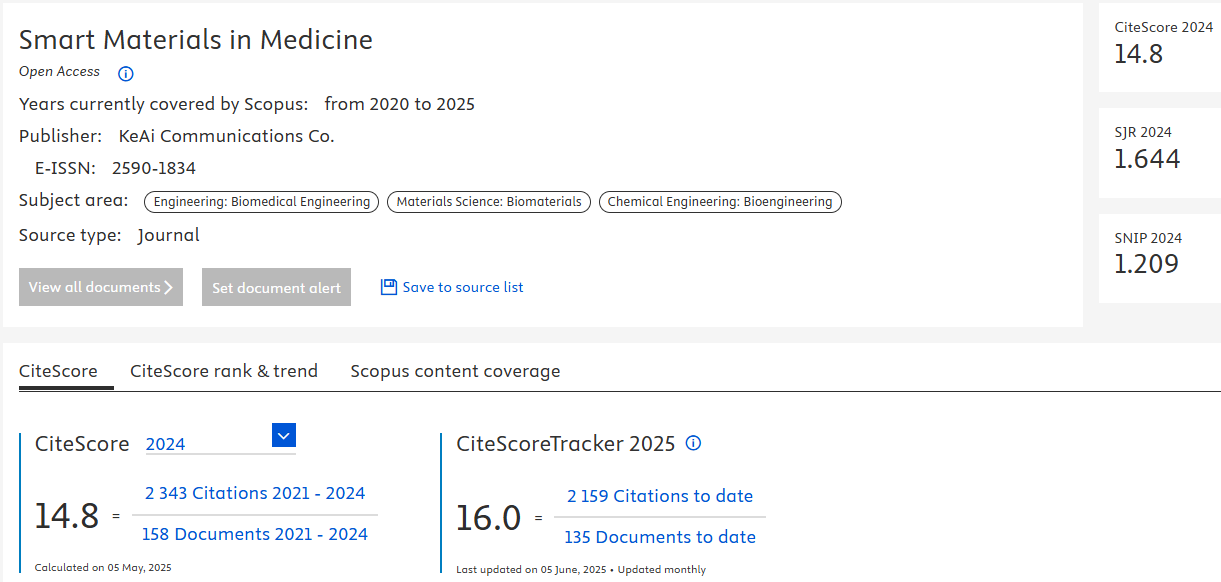The image size is (1221, 582).
Task: Open the 135 Documents to date link
Action: coord(660,537)
